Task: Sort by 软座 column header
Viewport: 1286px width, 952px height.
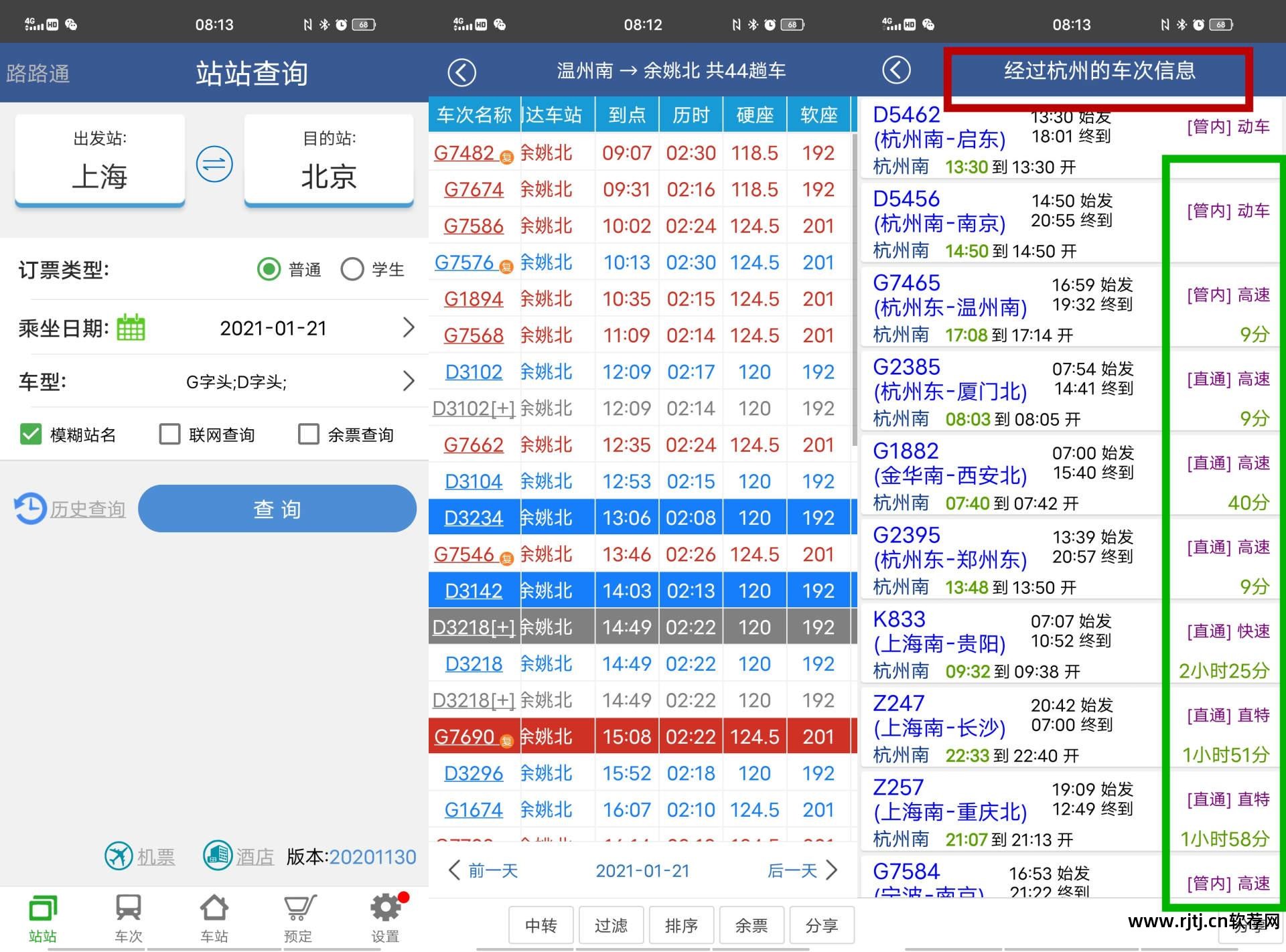Action: click(818, 114)
